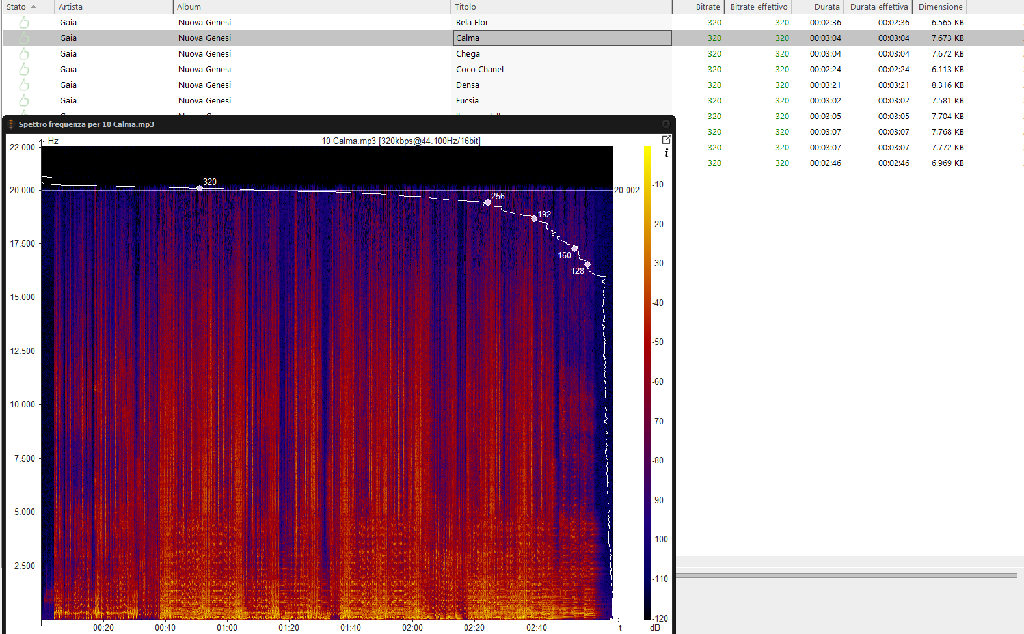Click the Gaia artist cell in Calma row

click(68, 38)
